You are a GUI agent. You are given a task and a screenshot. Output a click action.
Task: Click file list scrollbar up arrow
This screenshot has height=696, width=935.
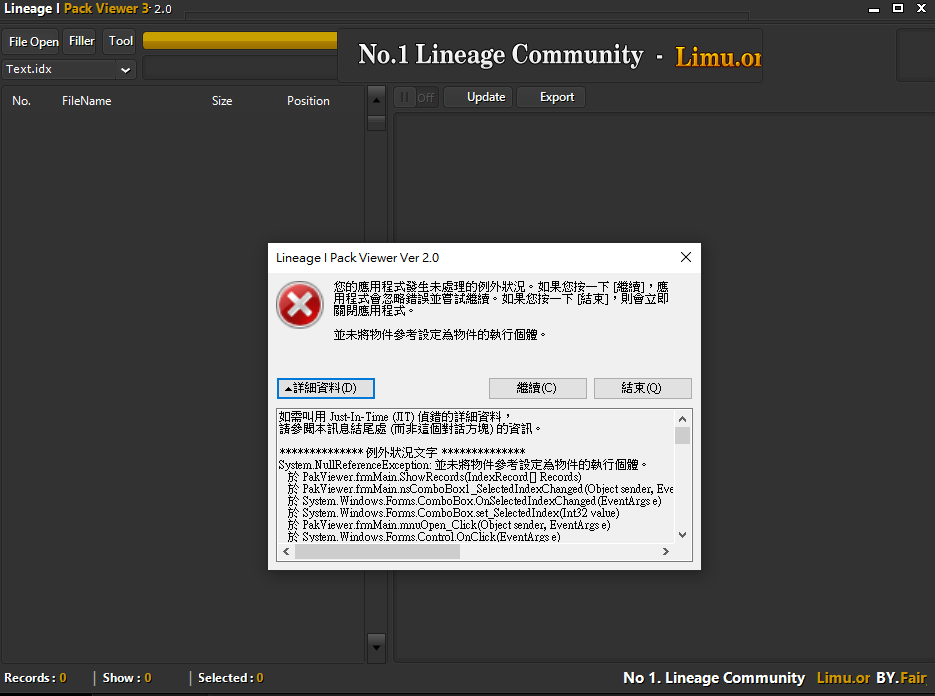(376, 100)
